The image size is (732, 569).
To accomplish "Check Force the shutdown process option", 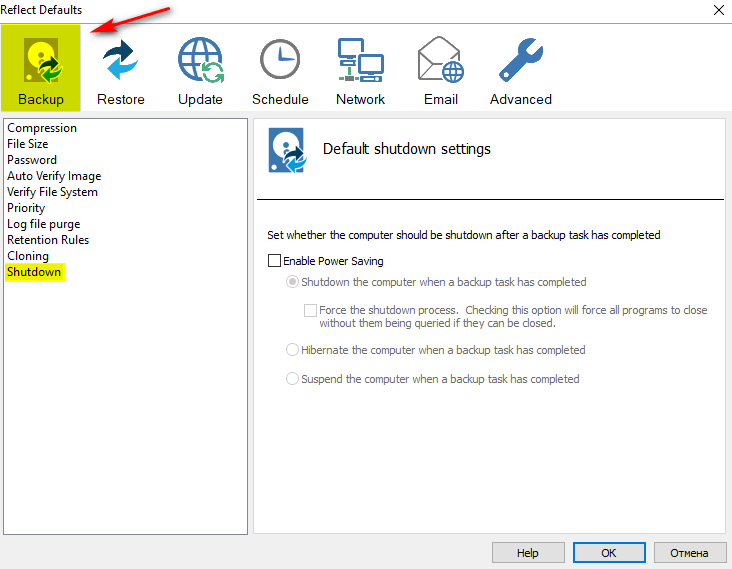I will point(310,310).
